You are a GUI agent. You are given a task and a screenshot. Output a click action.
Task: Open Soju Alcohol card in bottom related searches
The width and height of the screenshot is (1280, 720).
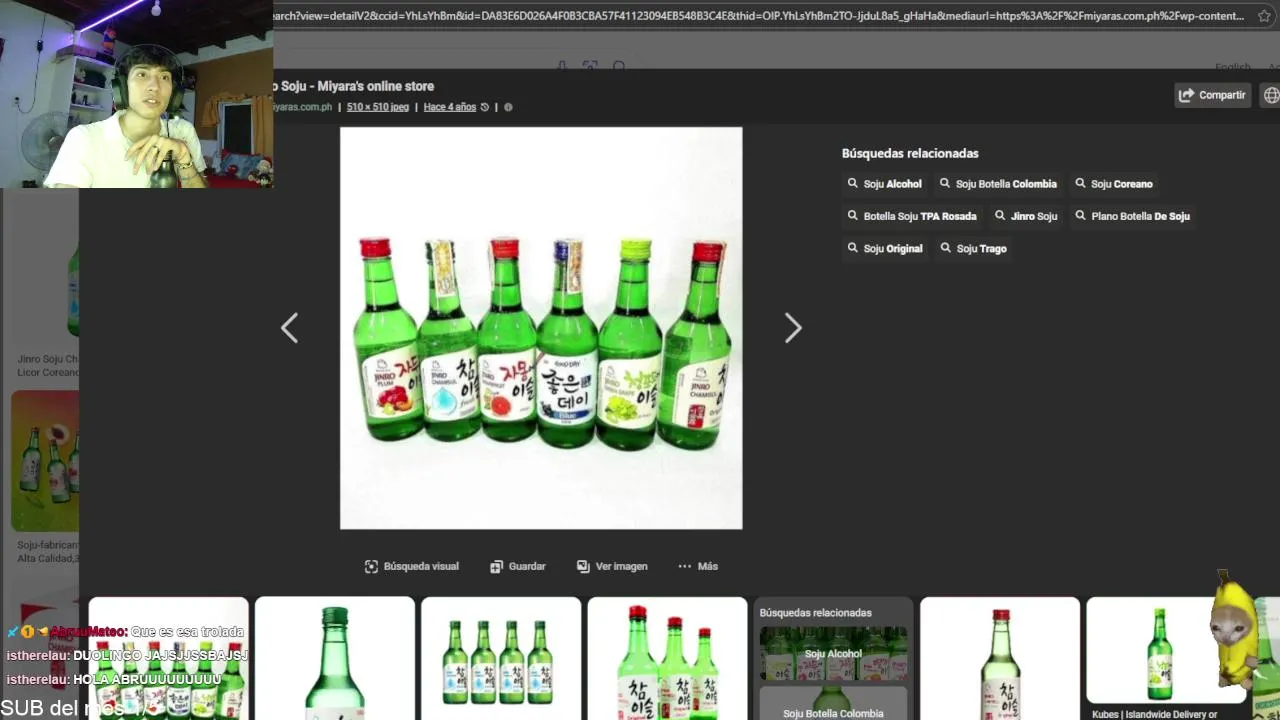click(x=833, y=654)
